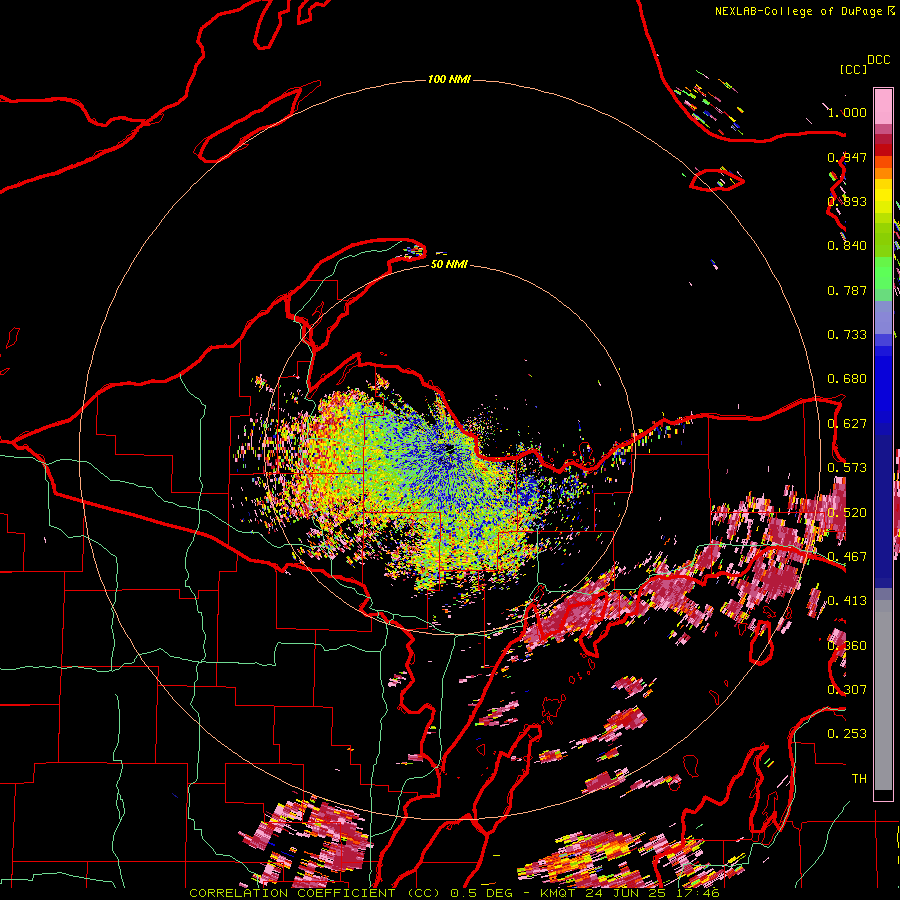Viewport: 900px width, 900px height.
Task: Click the 0.787 legend value
Action: click(x=847, y=290)
